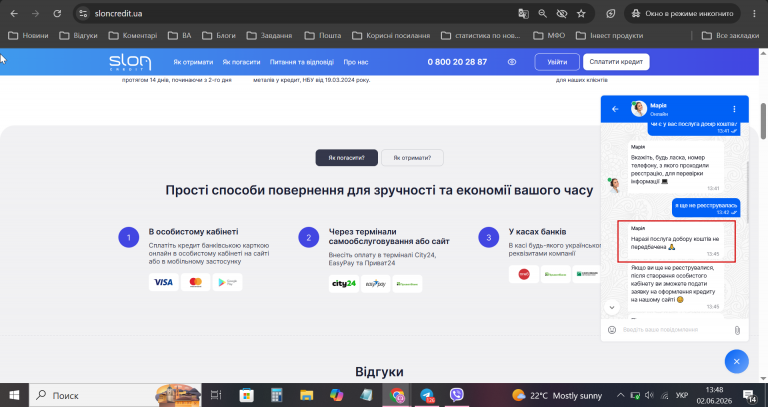
Task: Go back in the chat widget
Action: (615, 109)
